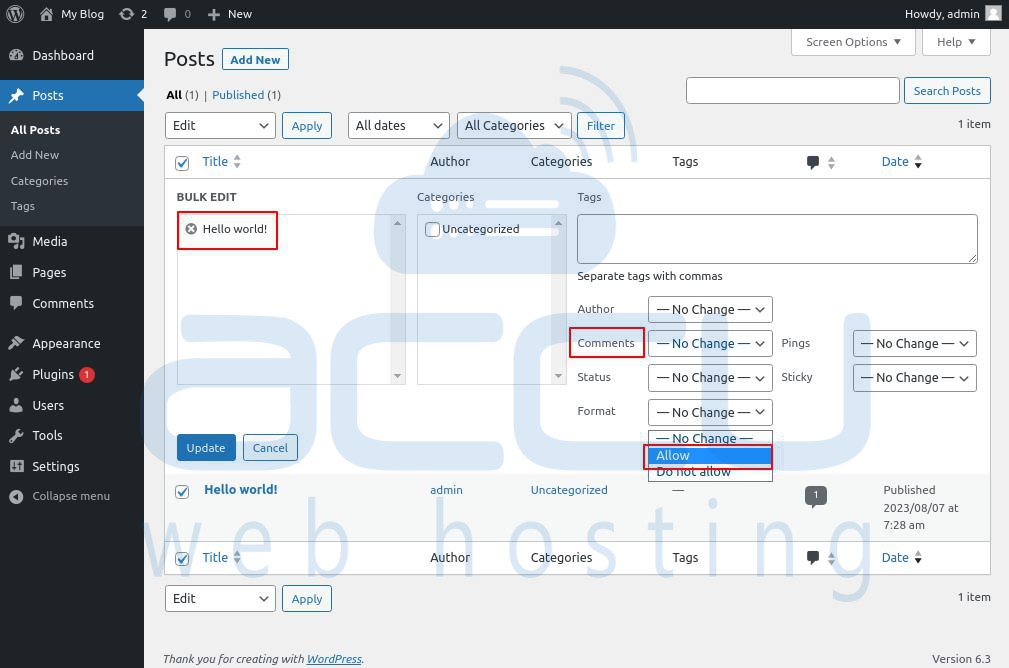Screen dimensions: 1009x668
Task: Click the + New admin bar icon
Action: pyautogui.click(x=228, y=14)
